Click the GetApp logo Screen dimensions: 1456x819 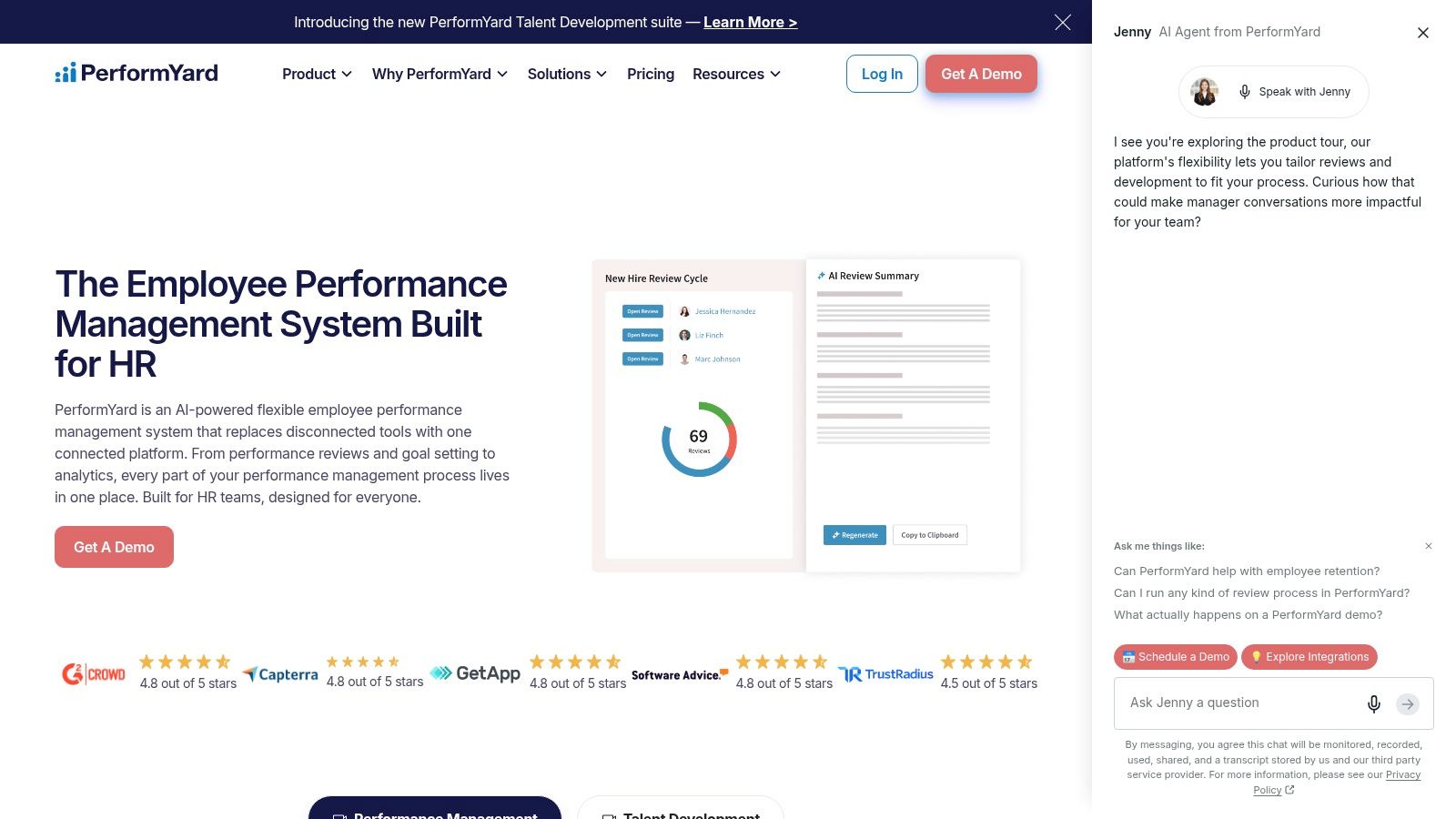(475, 673)
